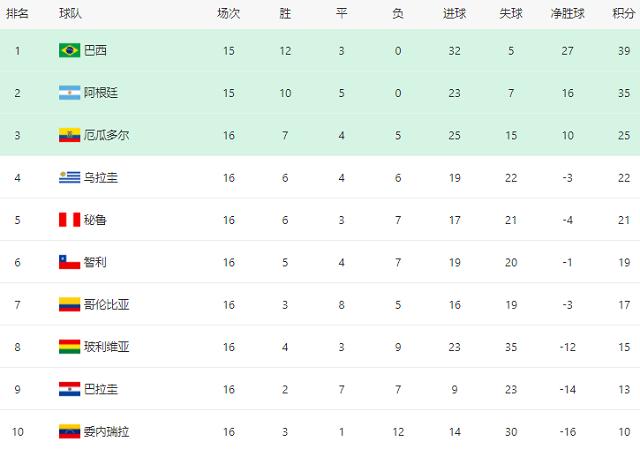This screenshot has width=640, height=449.
Task: Select the Peru flag icon
Action: point(69,220)
